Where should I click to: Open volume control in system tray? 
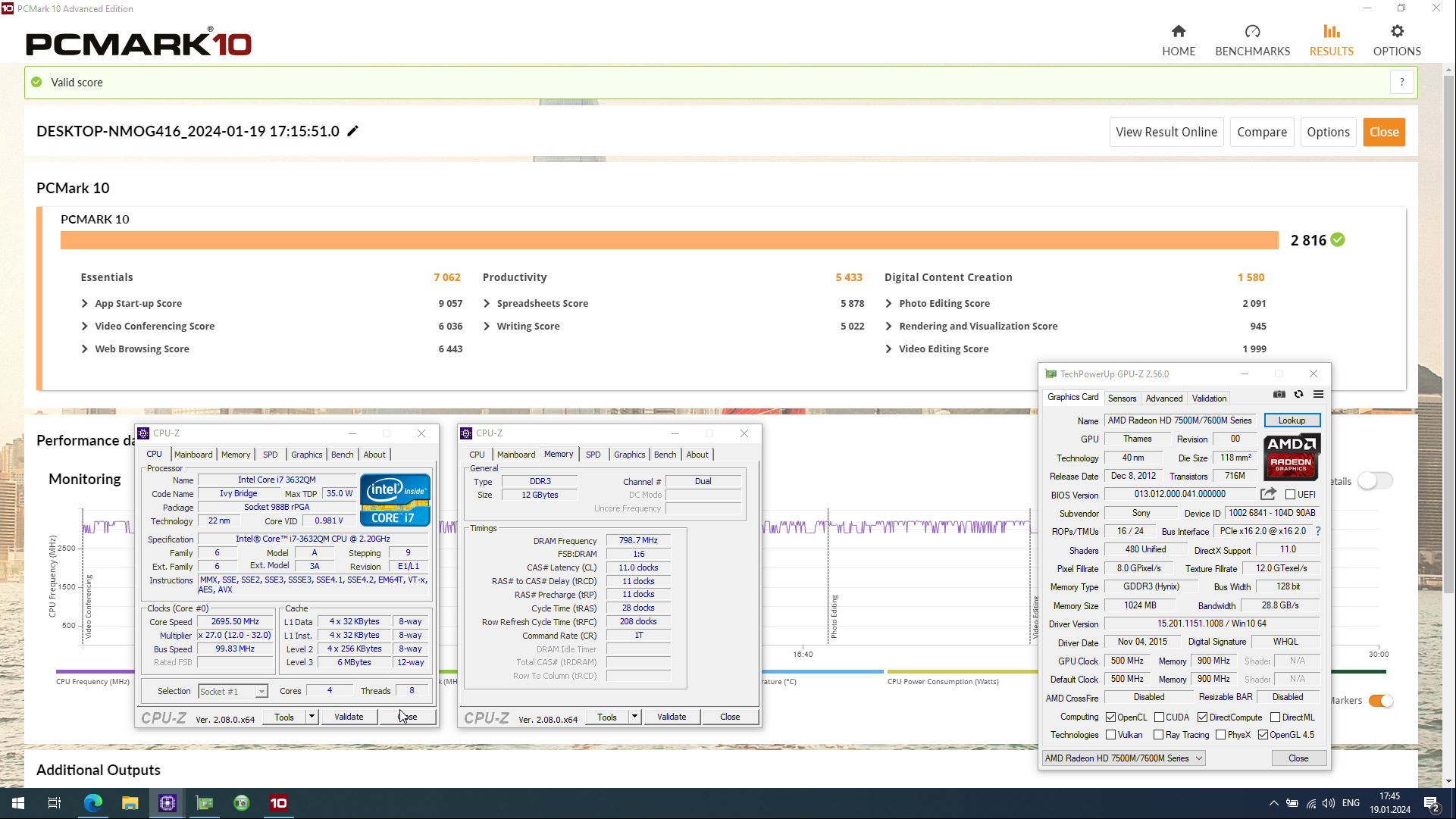click(1329, 803)
